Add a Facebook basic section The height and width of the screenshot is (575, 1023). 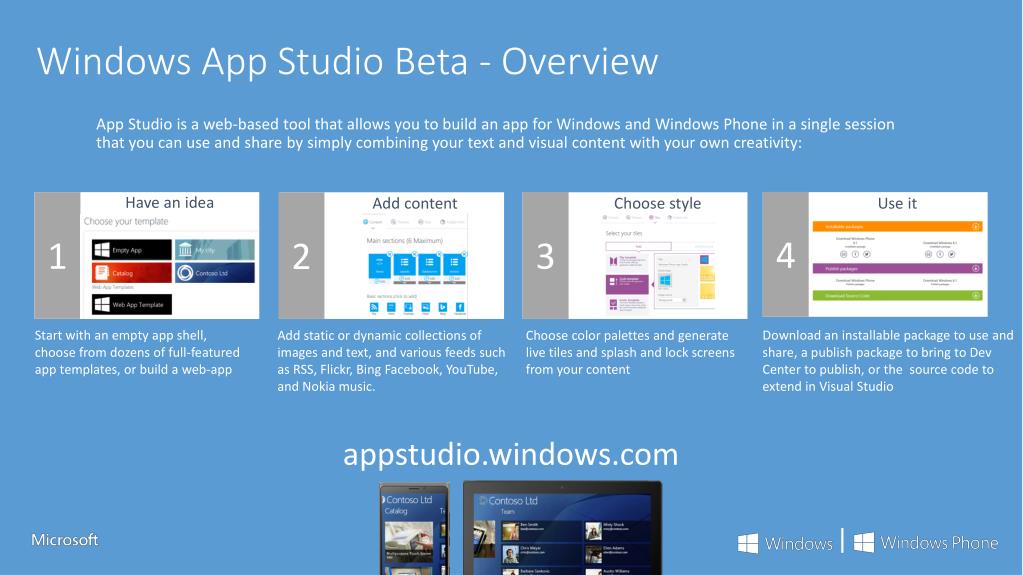coord(460,307)
